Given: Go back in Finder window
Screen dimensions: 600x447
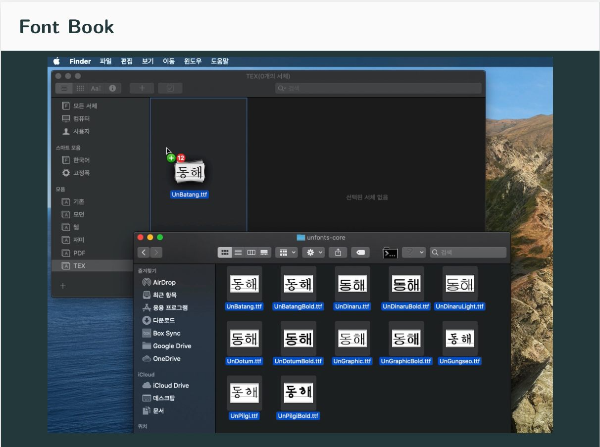Looking at the screenshot, I should [x=143, y=253].
